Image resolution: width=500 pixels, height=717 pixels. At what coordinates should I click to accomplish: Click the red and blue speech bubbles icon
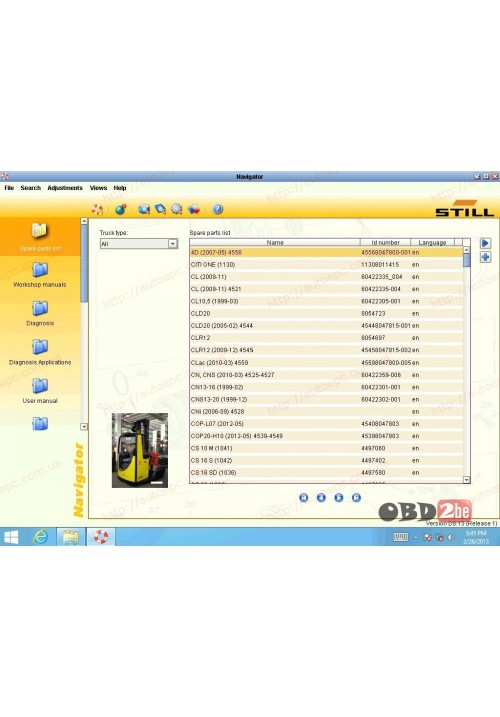(x=194, y=209)
